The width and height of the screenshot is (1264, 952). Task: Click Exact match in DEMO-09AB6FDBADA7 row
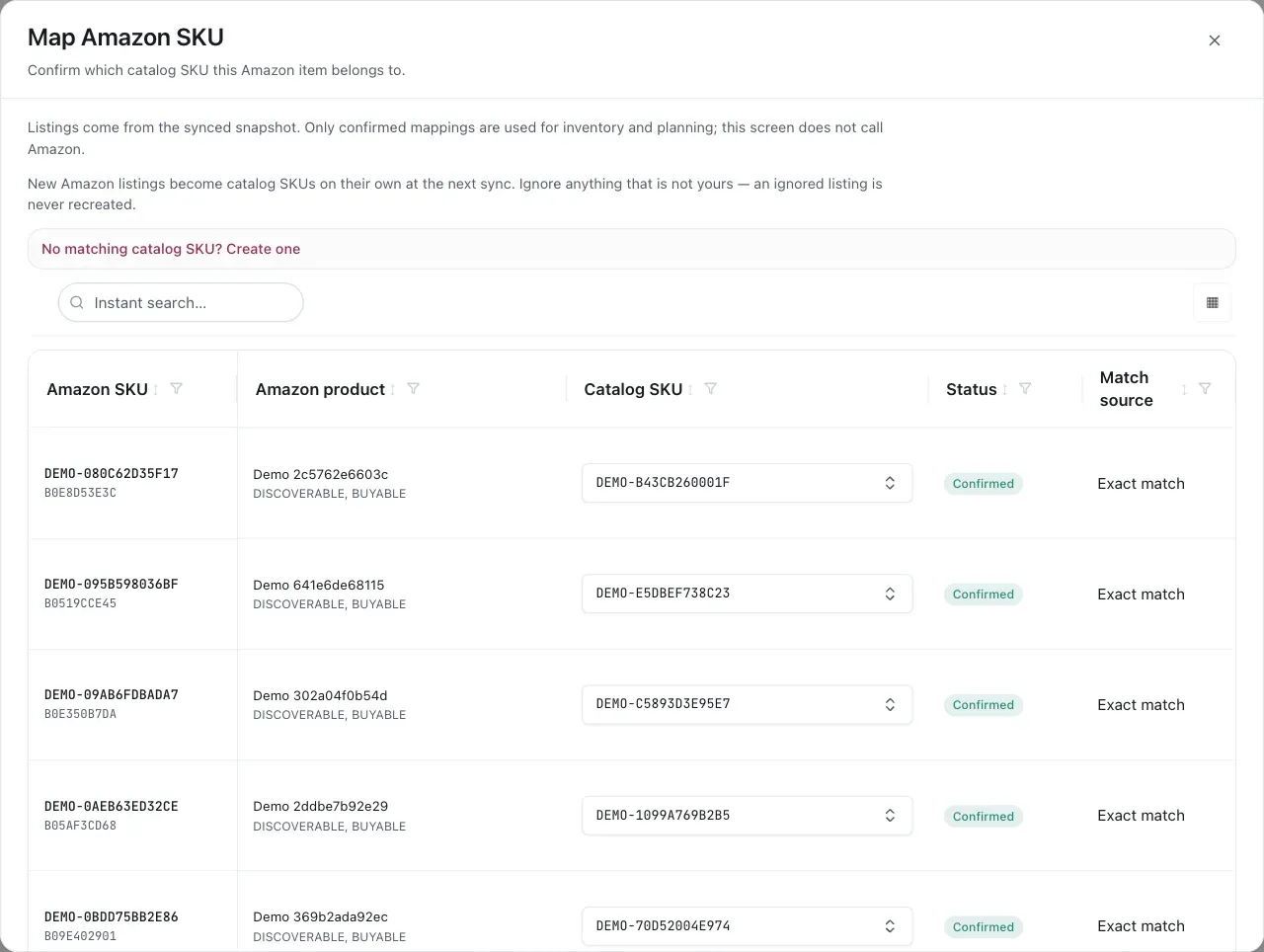[1141, 705]
